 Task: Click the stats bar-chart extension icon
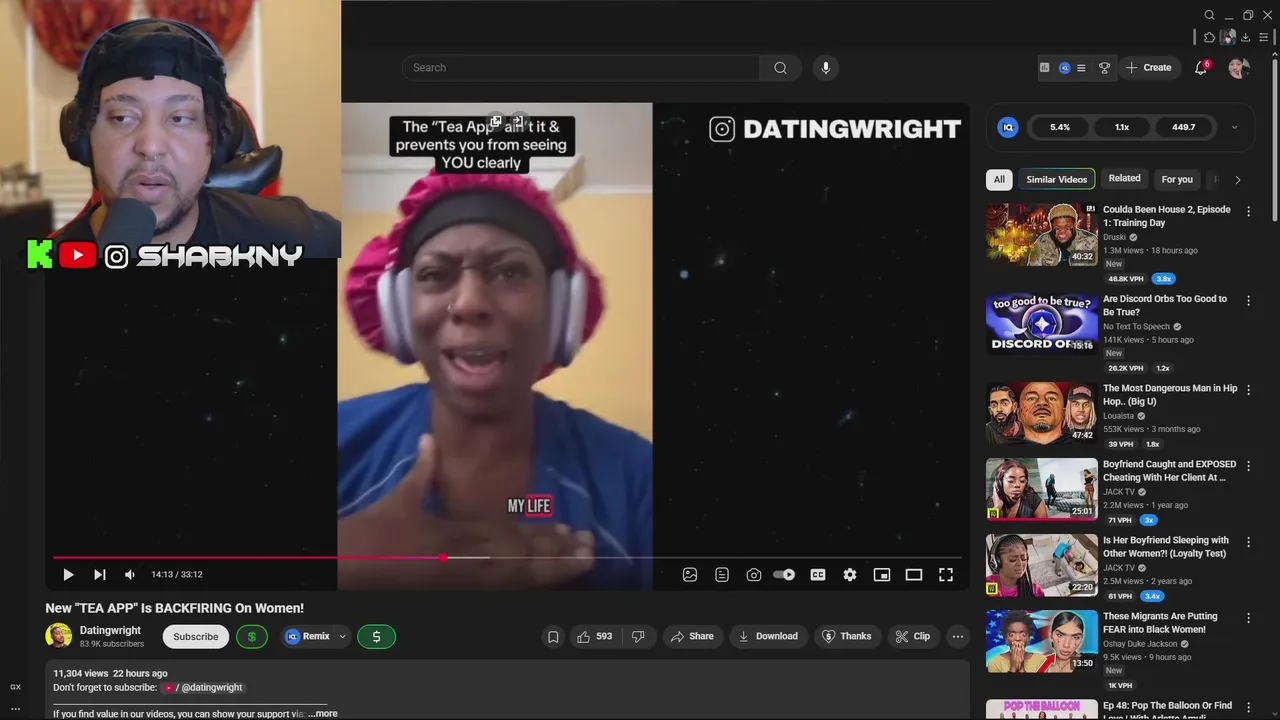pyautogui.click(x=1045, y=68)
